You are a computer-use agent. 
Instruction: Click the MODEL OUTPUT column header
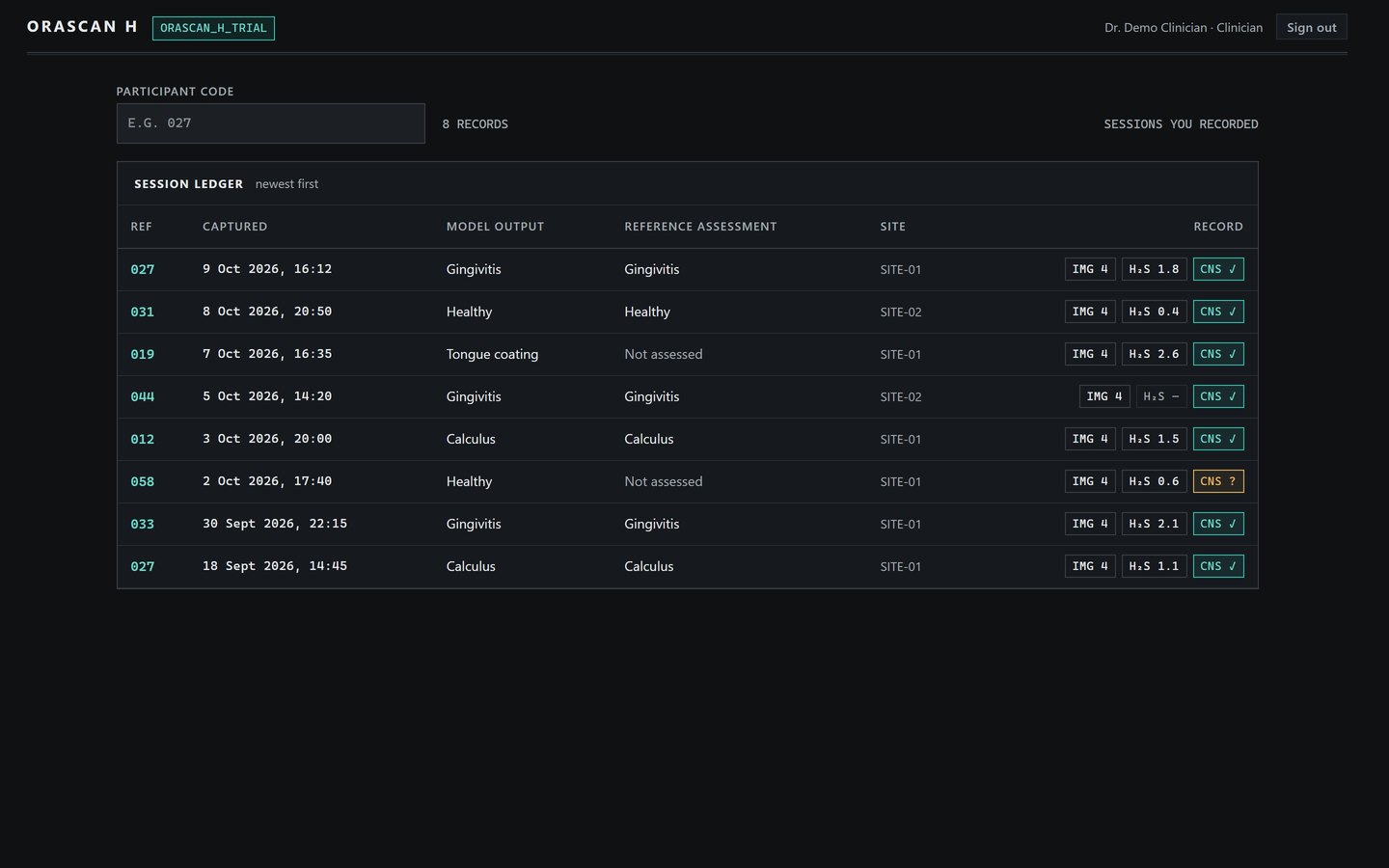coord(495,227)
